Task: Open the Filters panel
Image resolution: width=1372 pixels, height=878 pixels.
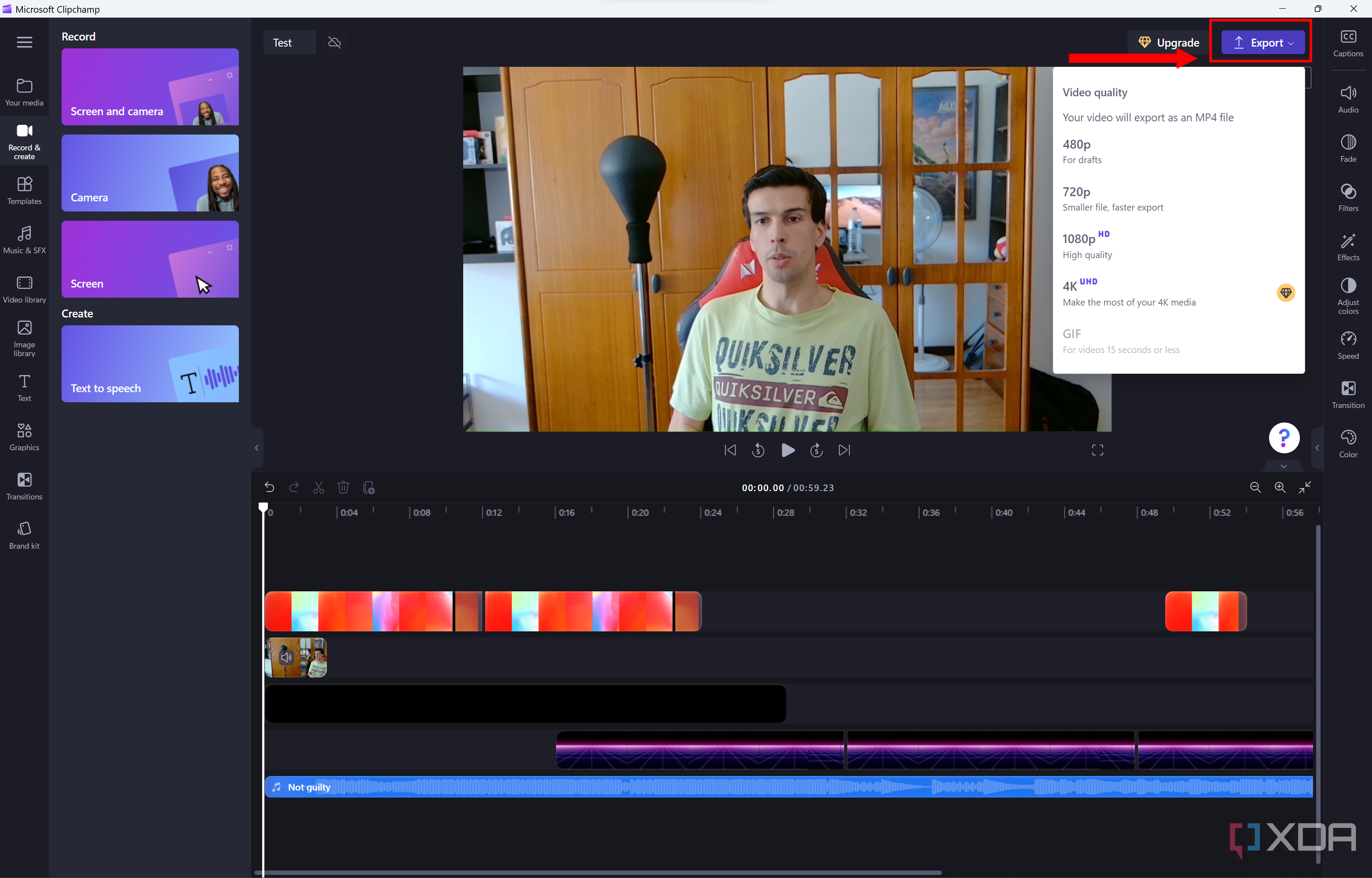Action: pos(1348,198)
